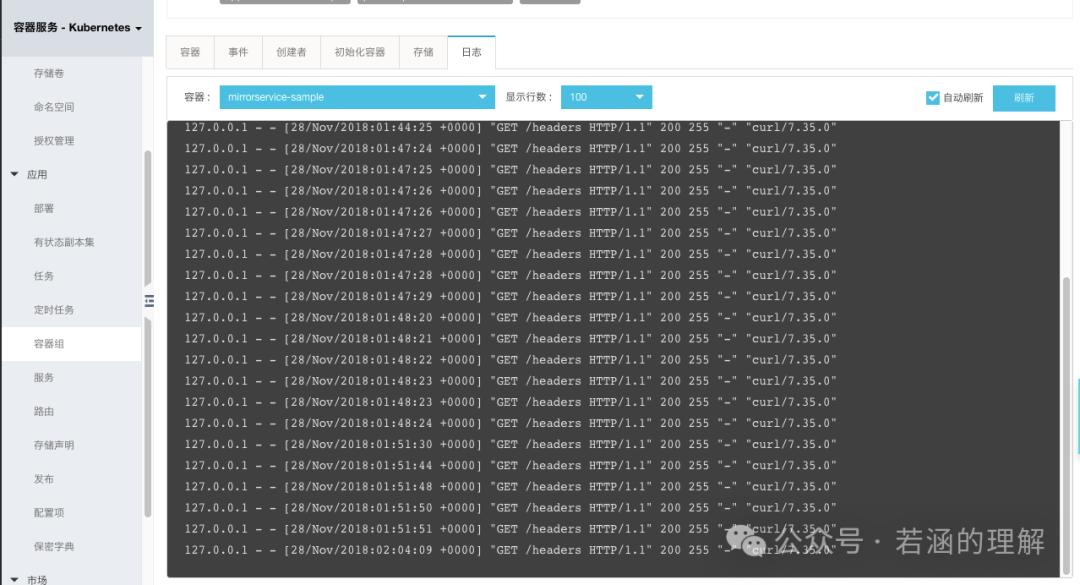
Task: Select the highlighted 容器组 sidebar entry
Action: pyautogui.click(x=48, y=343)
